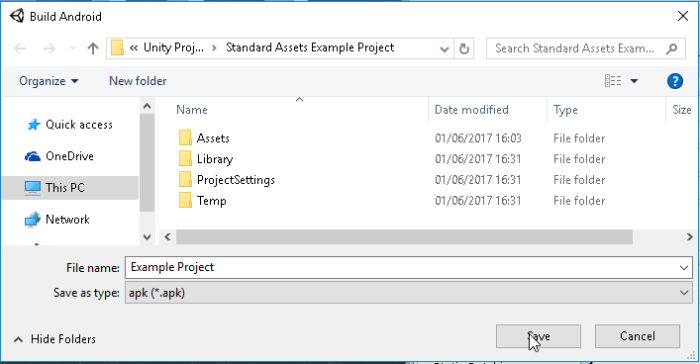This screenshot has width=700, height=364.
Task: Click the search magnifier icon
Action: click(x=671, y=48)
